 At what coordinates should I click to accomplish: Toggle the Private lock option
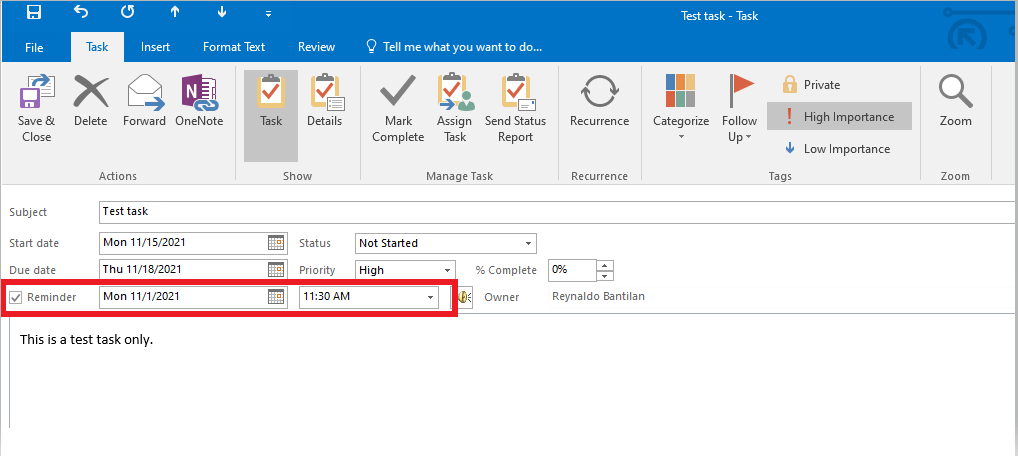coord(812,85)
